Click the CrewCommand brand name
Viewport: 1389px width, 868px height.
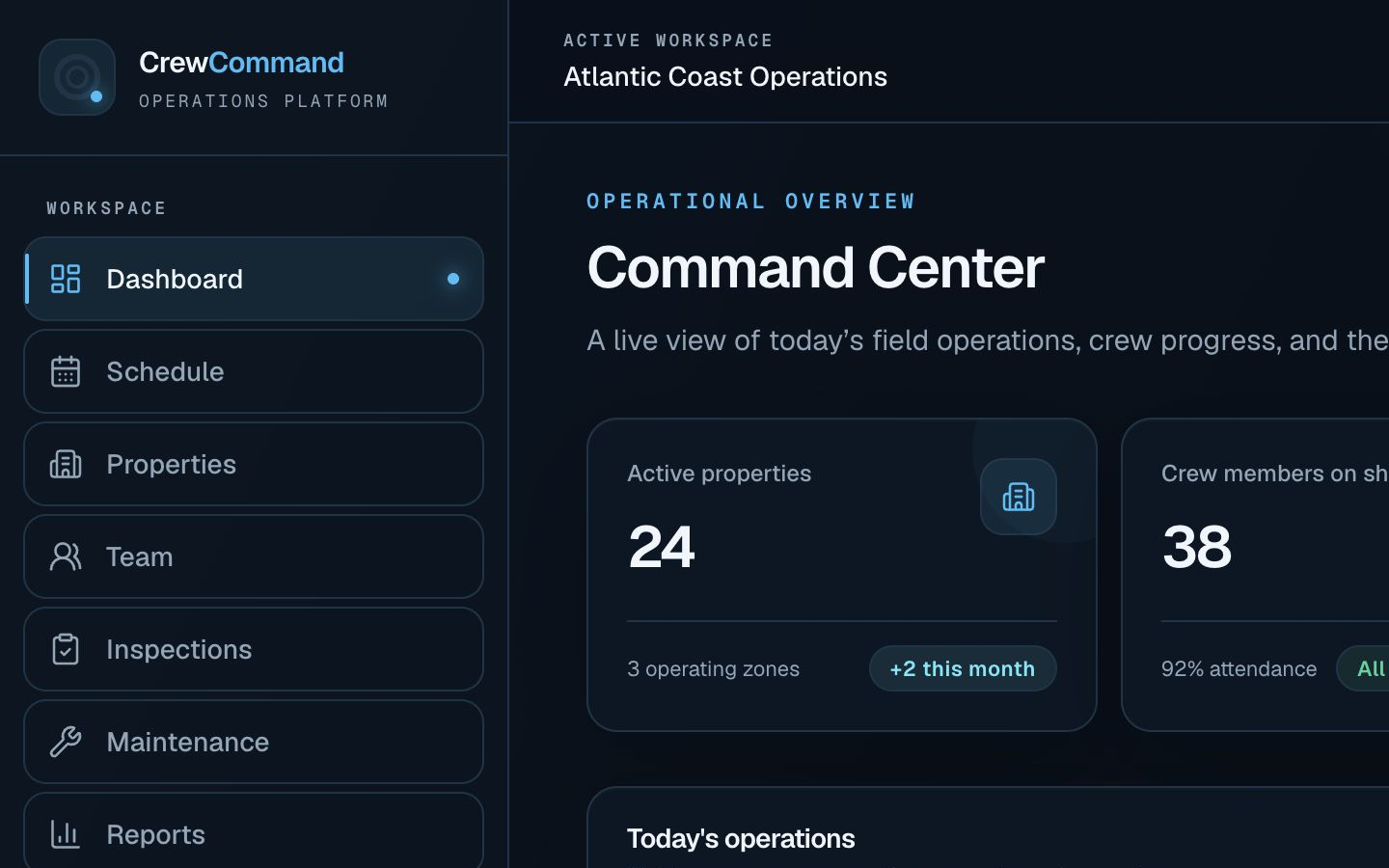click(241, 63)
